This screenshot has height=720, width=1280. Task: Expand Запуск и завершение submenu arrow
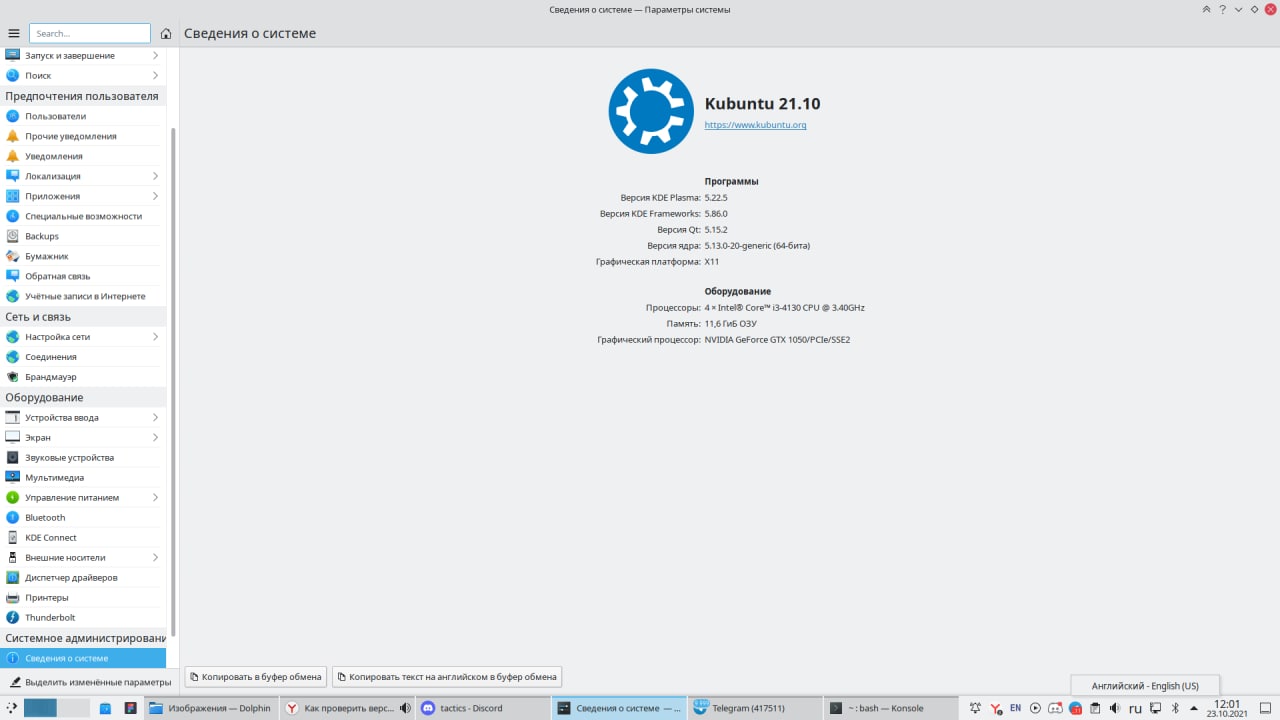(x=155, y=55)
